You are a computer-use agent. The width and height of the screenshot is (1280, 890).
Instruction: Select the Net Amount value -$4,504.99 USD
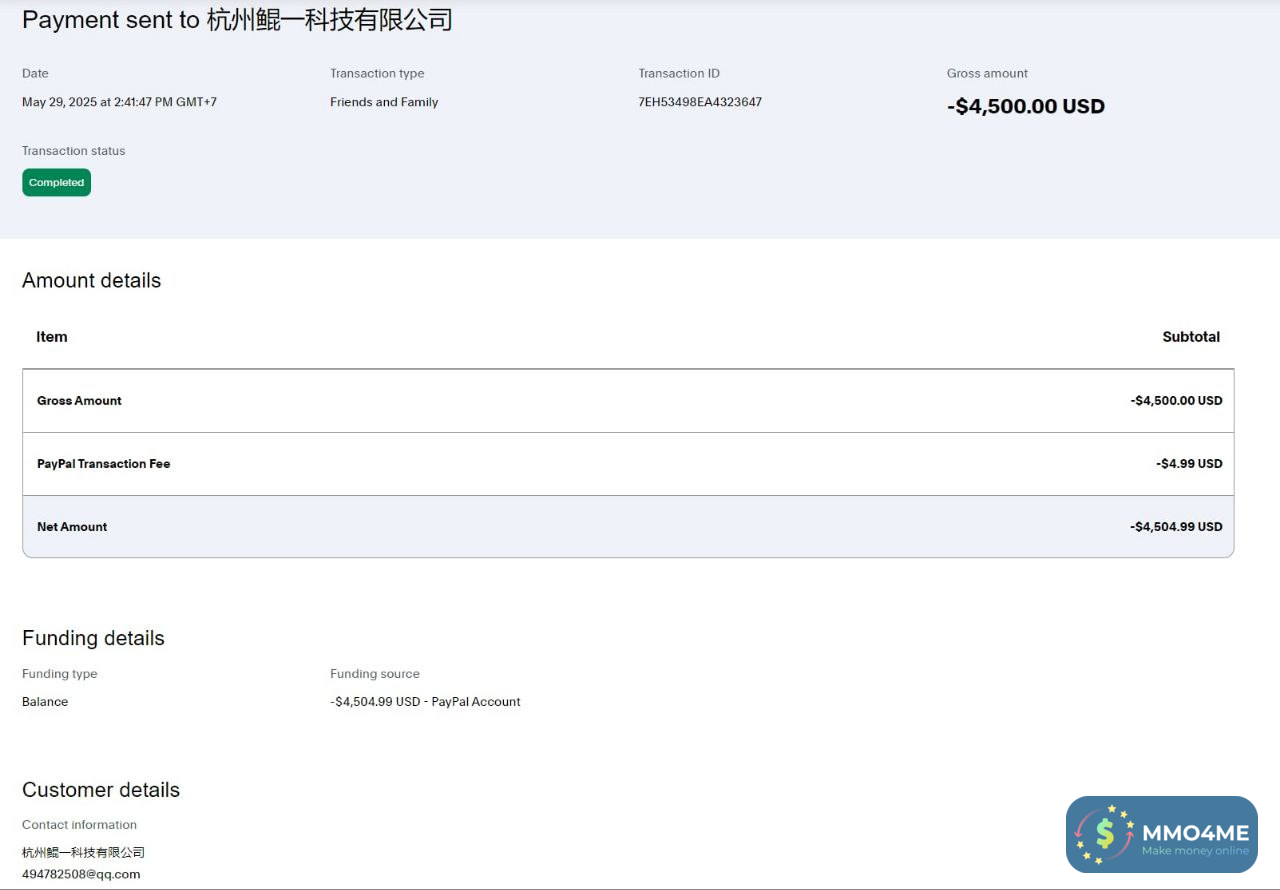pyautogui.click(x=1176, y=527)
